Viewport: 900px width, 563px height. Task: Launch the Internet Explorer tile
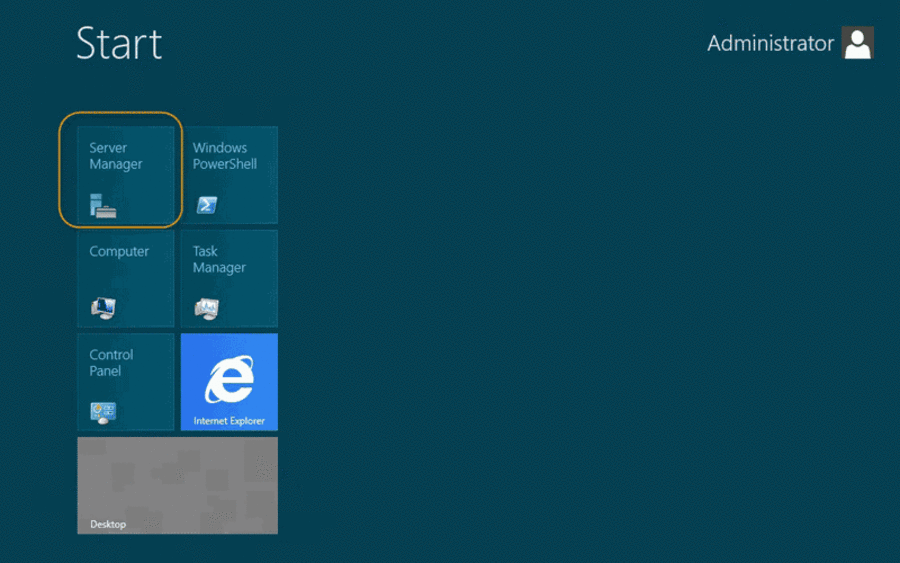[229, 382]
